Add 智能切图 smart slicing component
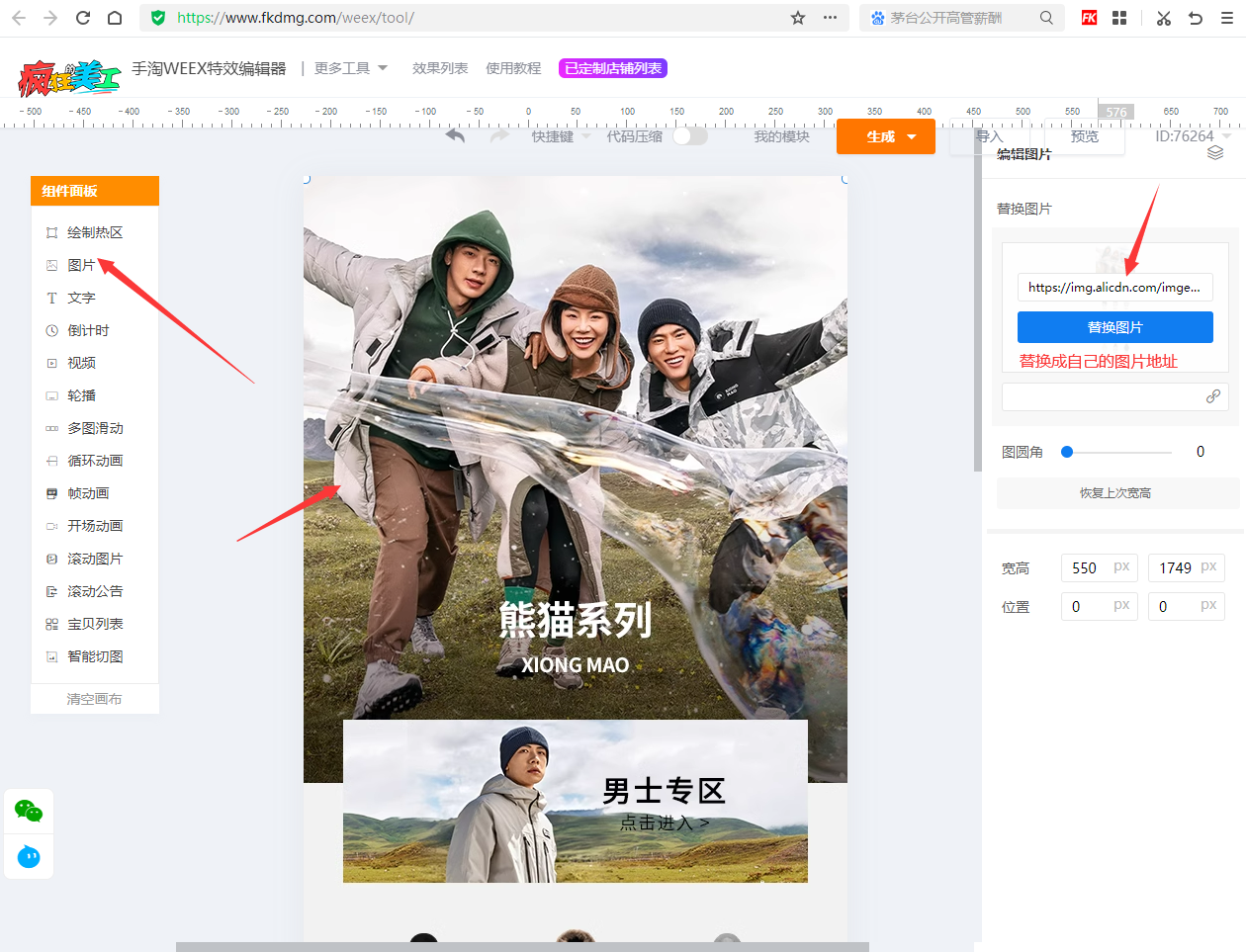This screenshot has width=1246, height=952. [95, 656]
